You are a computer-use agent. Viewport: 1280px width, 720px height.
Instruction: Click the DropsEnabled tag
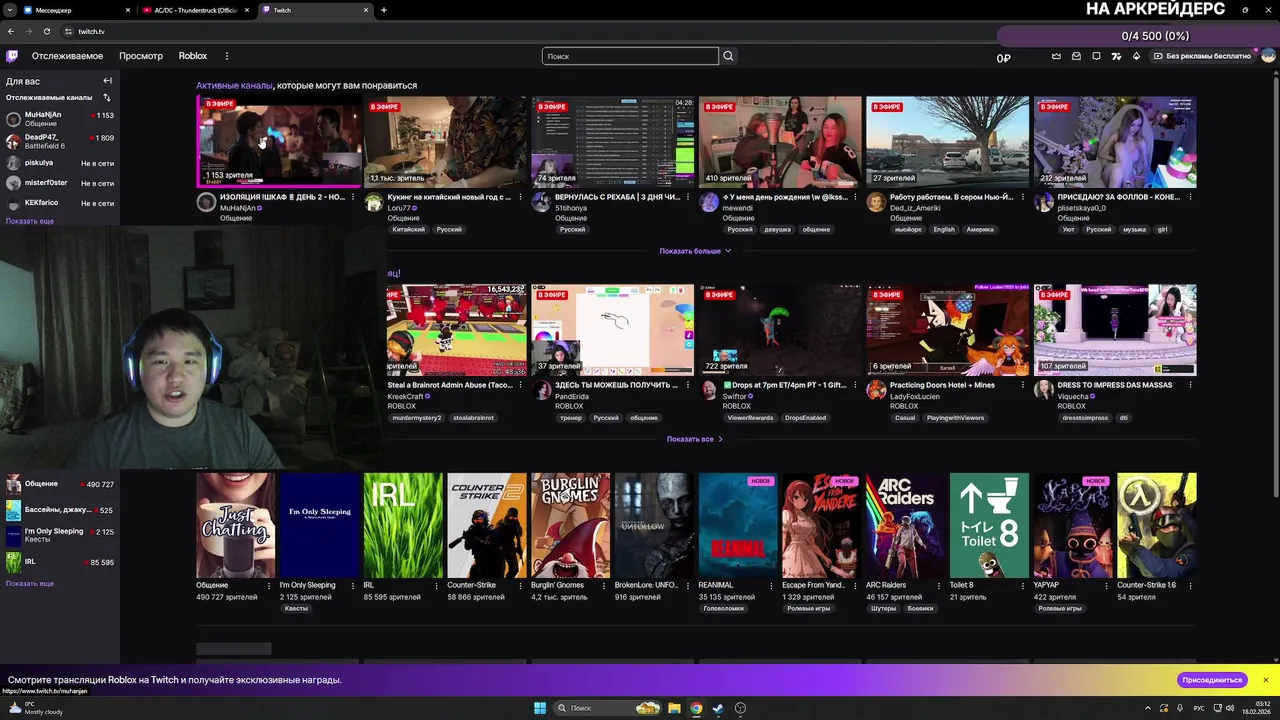point(805,418)
